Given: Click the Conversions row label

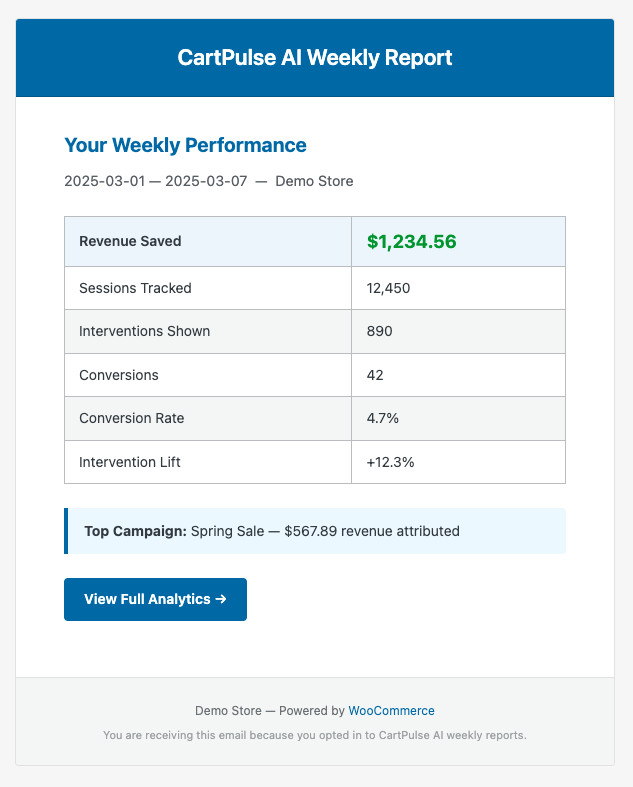Looking at the screenshot, I should click(x=118, y=375).
